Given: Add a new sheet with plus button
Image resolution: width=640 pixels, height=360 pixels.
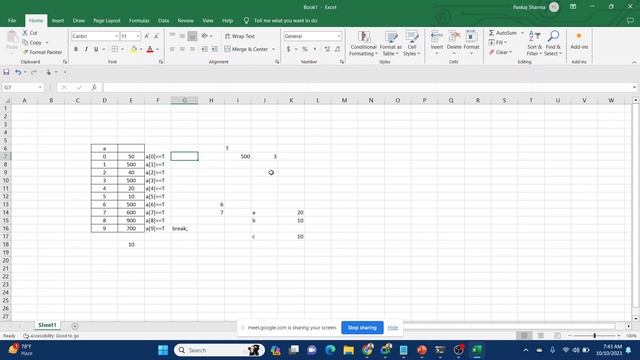Looking at the screenshot, I should pyautogui.click(x=75, y=326).
